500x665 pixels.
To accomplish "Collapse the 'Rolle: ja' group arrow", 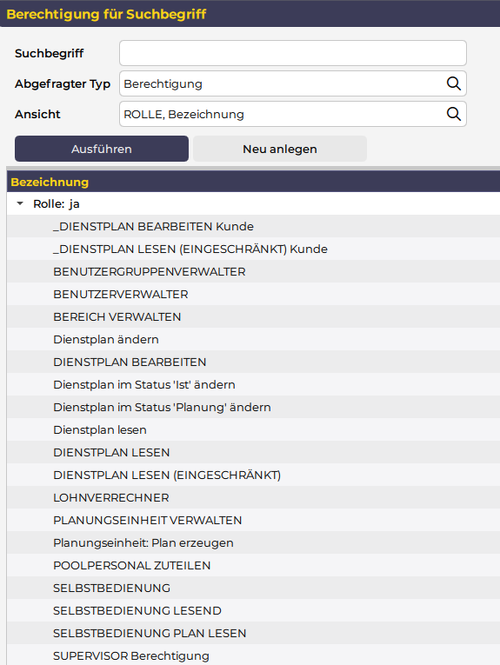I will coord(20,204).
